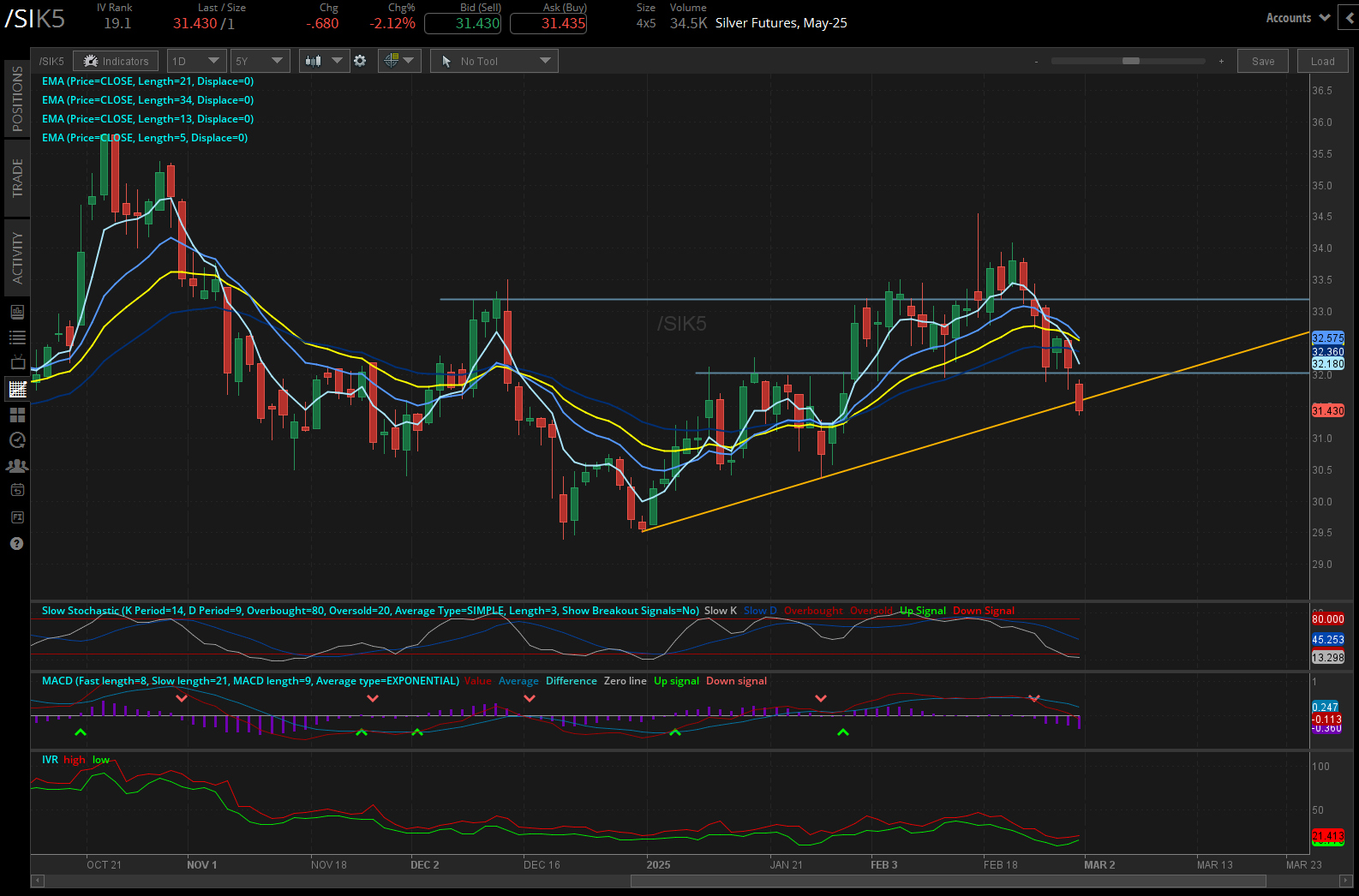Image resolution: width=1359 pixels, height=896 pixels.
Task: Click the 45.253 Slow D axis label
Action: pyautogui.click(x=1328, y=640)
